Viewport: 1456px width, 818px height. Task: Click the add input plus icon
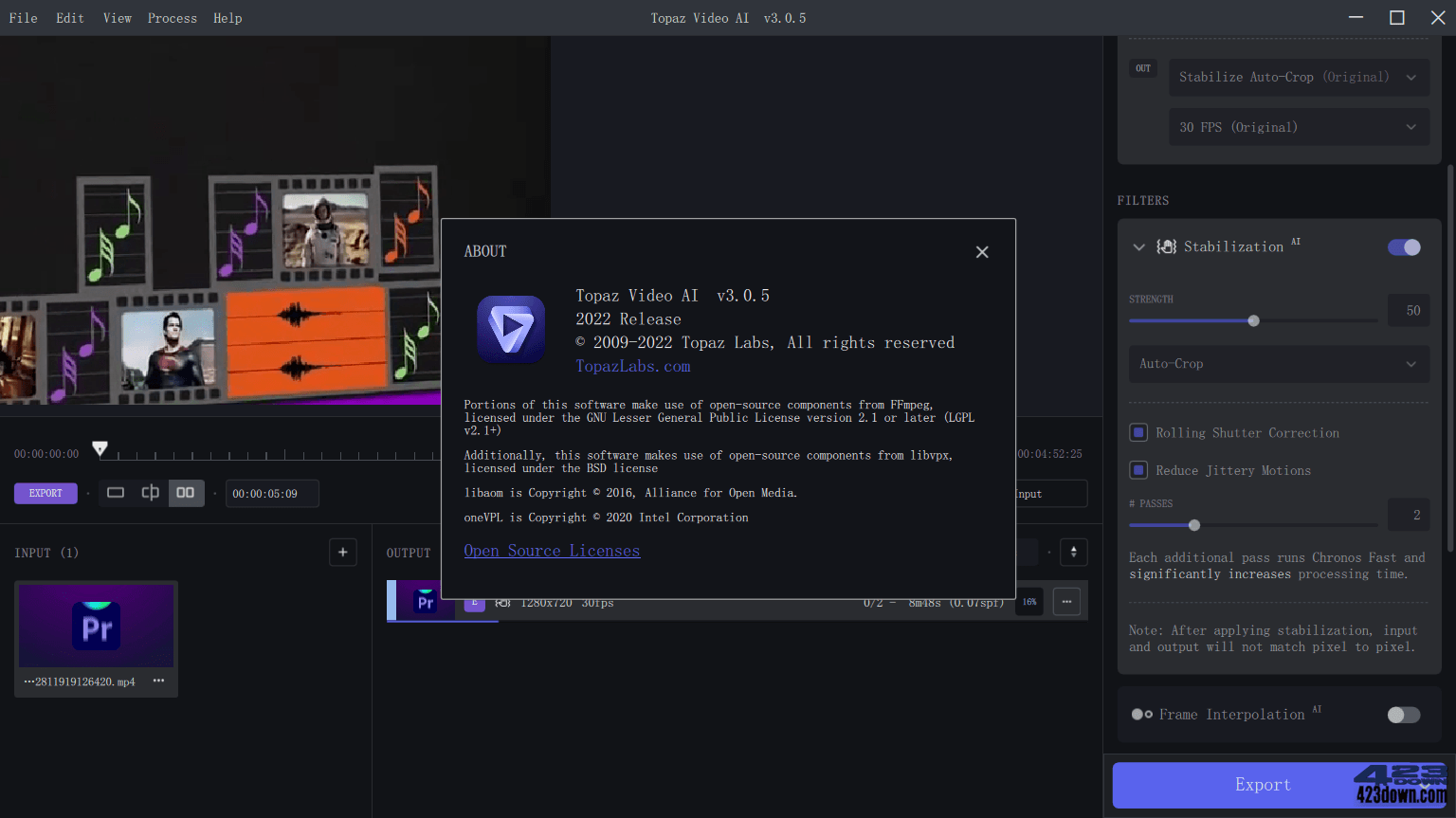(x=342, y=552)
